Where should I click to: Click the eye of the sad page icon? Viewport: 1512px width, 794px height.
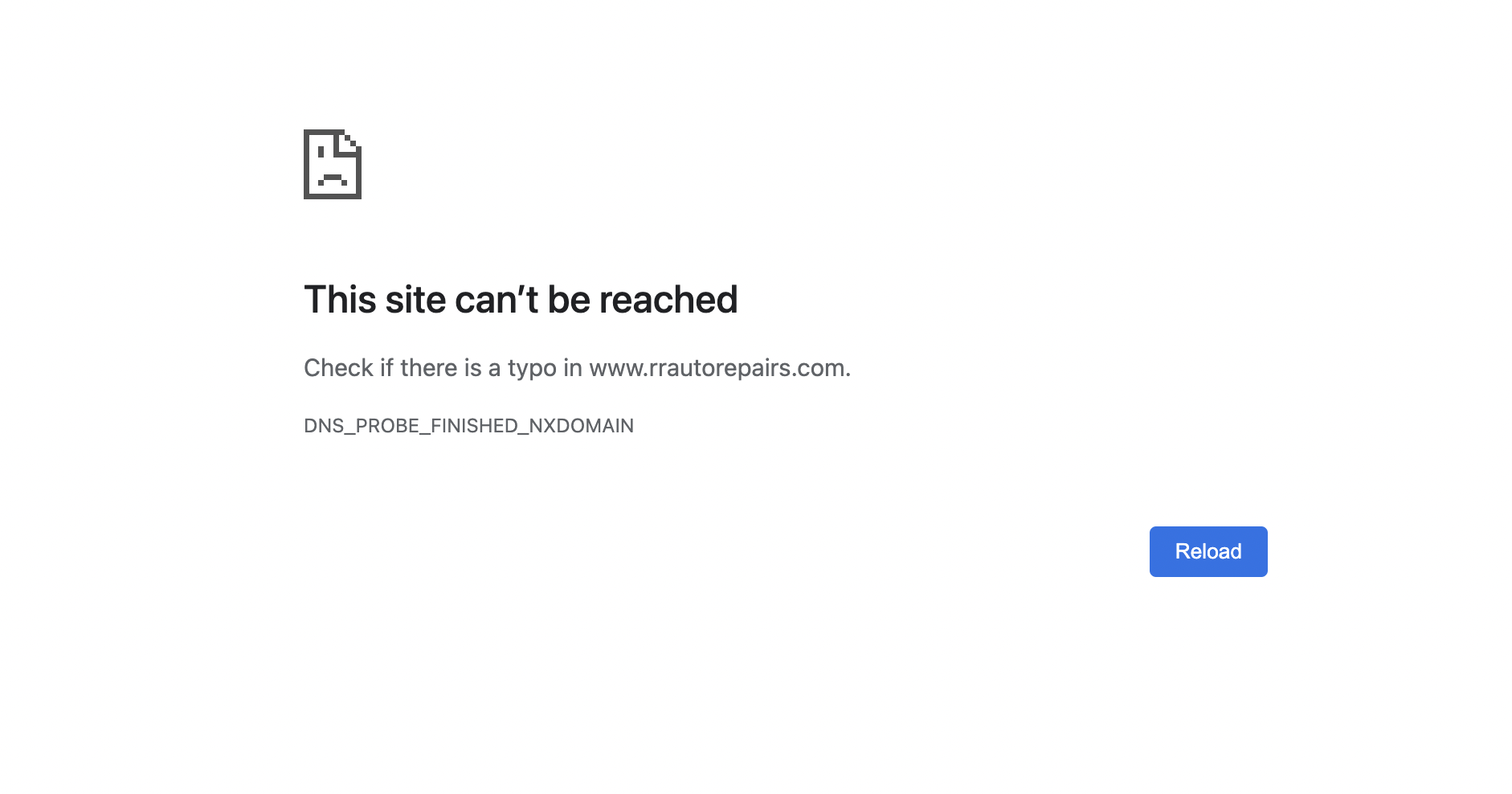click(321, 151)
